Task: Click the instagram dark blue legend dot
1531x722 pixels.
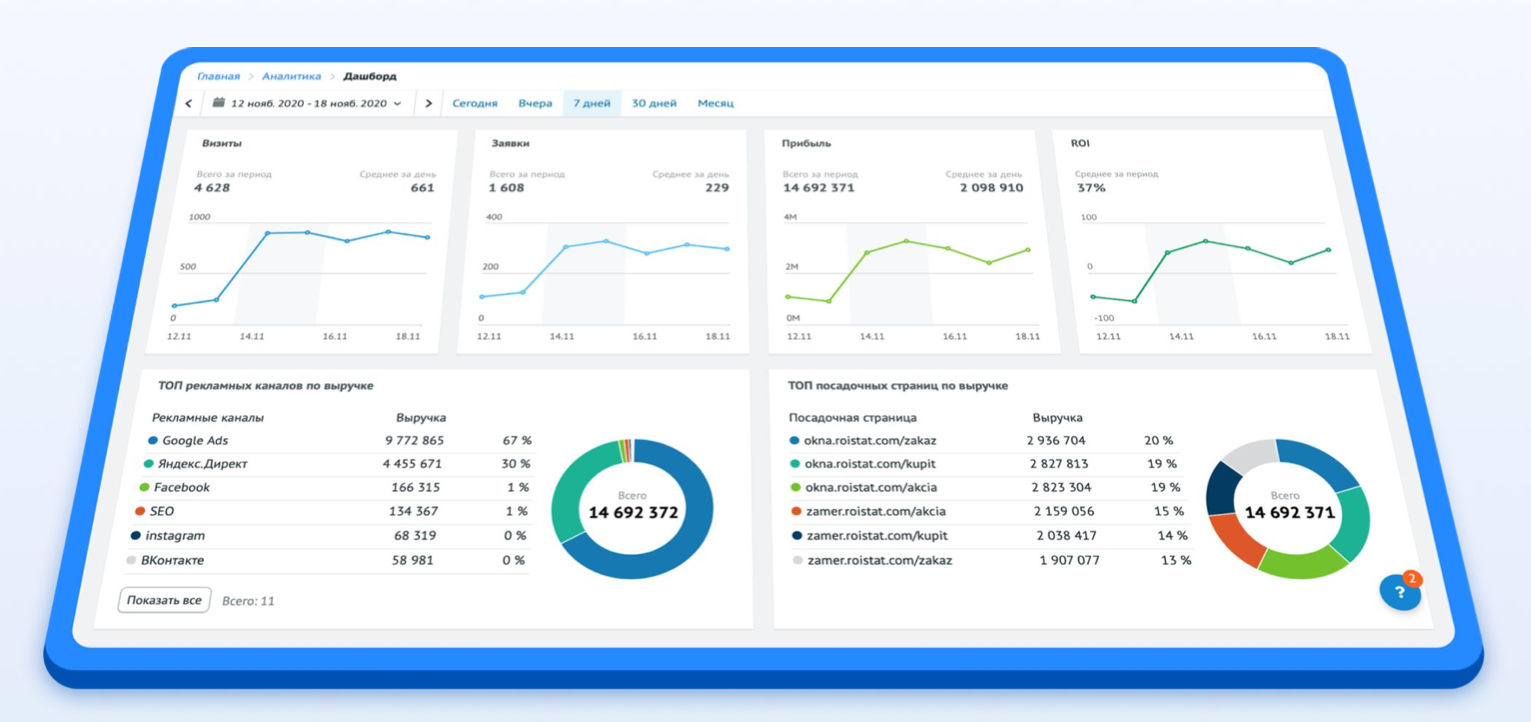Action: tap(136, 536)
